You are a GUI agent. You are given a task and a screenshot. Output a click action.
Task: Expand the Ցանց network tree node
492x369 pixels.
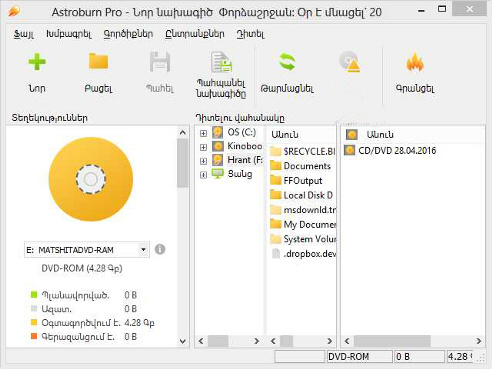[203, 175]
